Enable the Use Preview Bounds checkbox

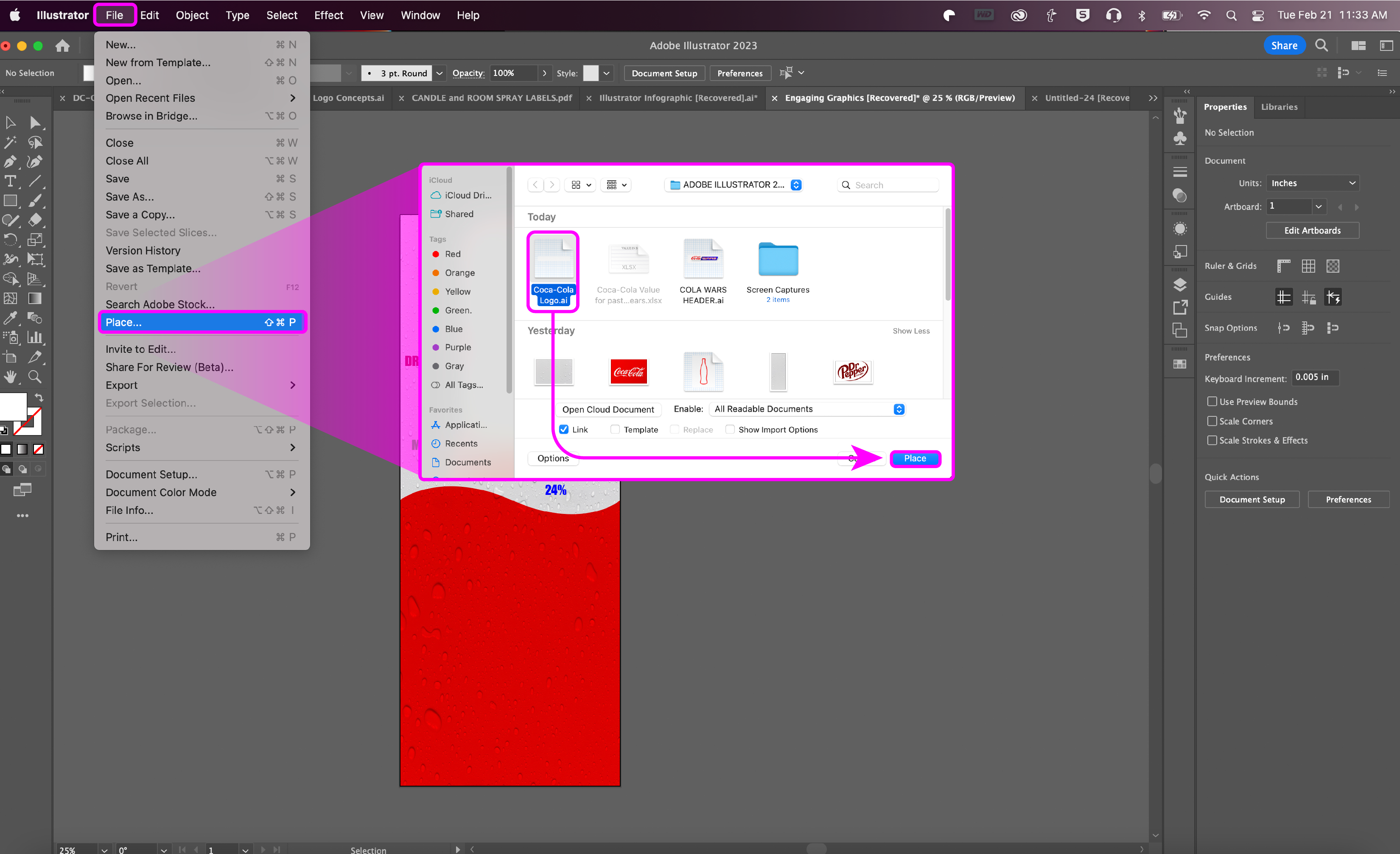click(1212, 402)
